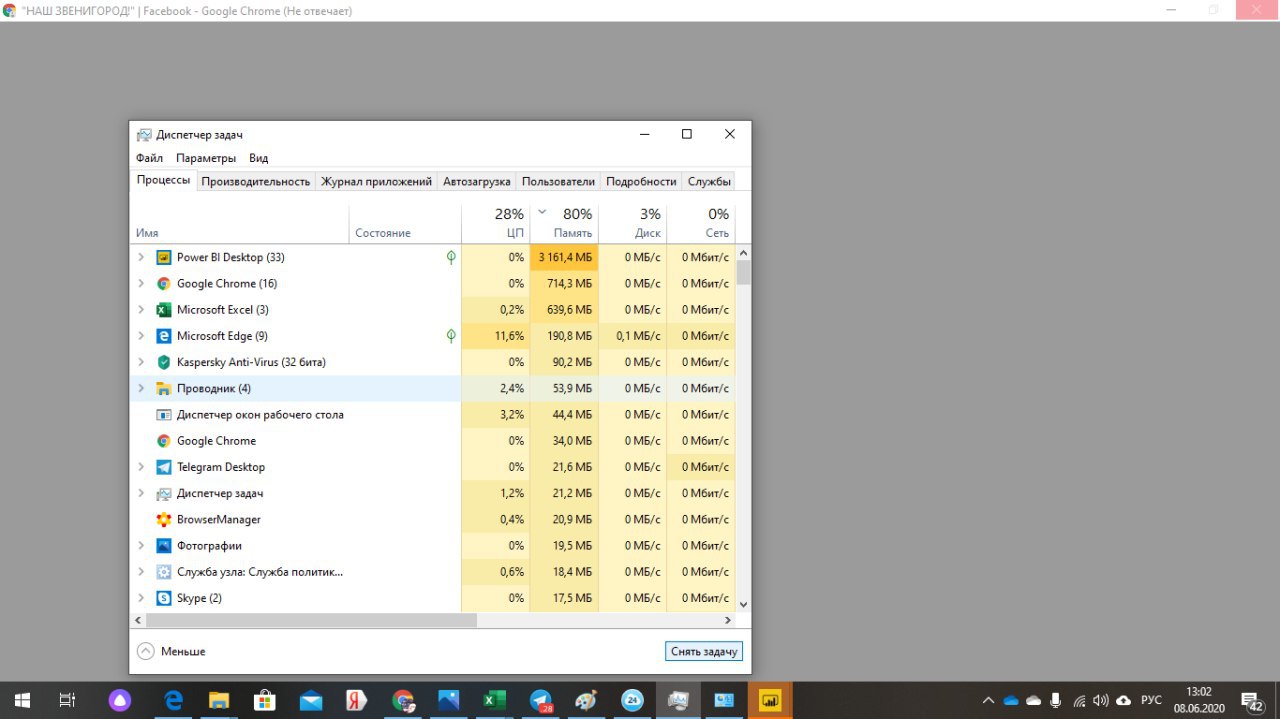Open Microsoft Edge from taskbar
Viewport: 1280px width, 719px height.
point(173,700)
